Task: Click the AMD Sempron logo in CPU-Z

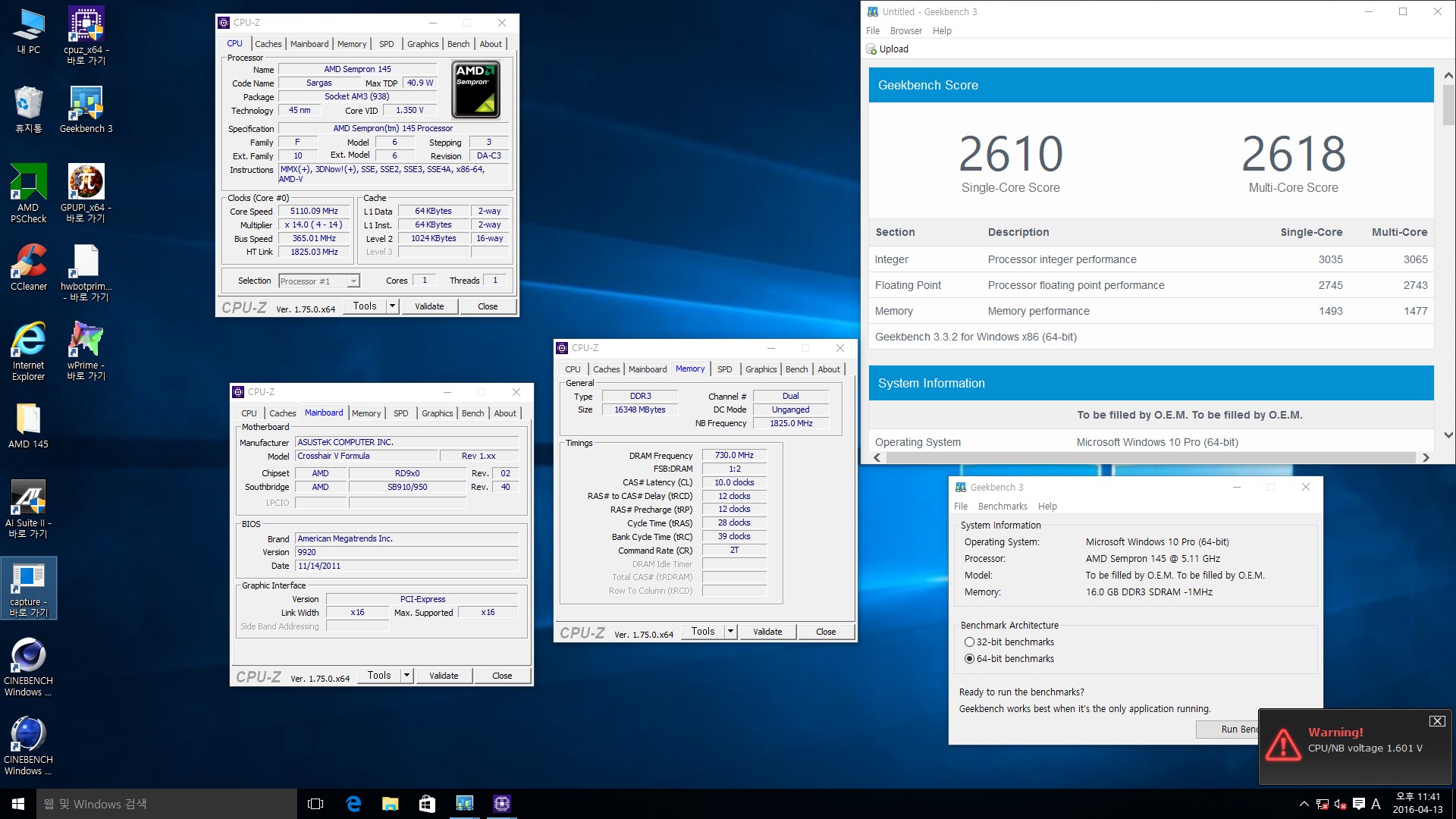Action: click(x=475, y=90)
